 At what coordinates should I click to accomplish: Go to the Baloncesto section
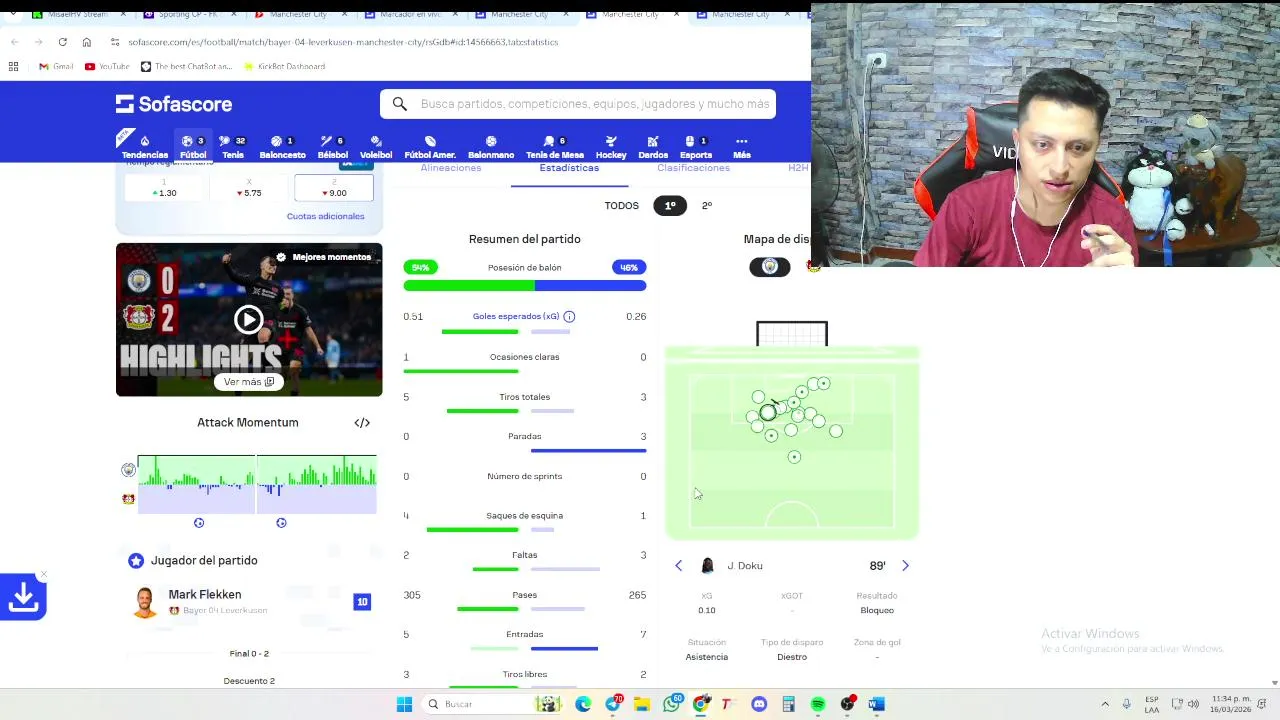[283, 147]
